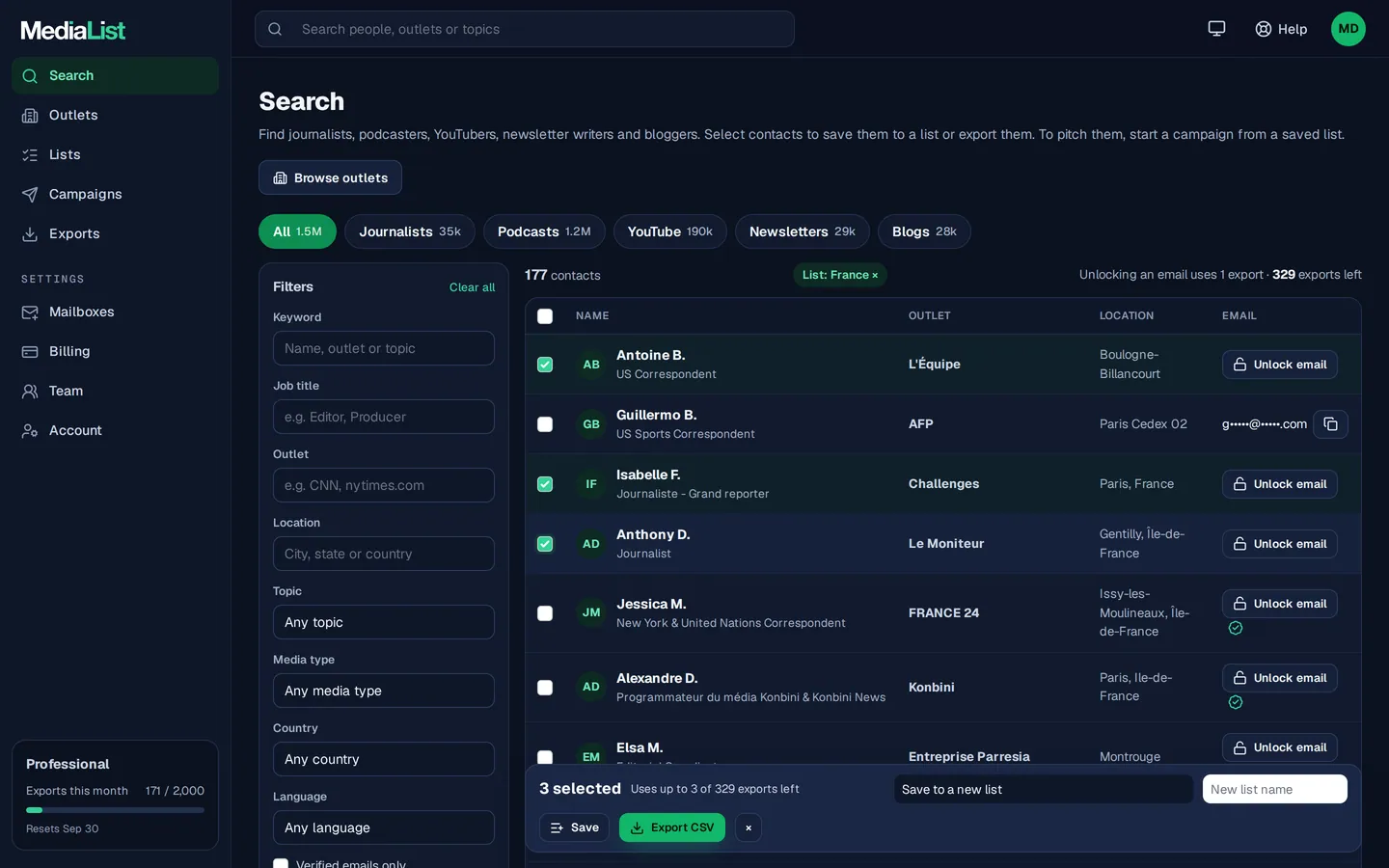Screen dimensions: 1389x868
Task: Click the Browse outlets button
Action: click(x=330, y=177)
